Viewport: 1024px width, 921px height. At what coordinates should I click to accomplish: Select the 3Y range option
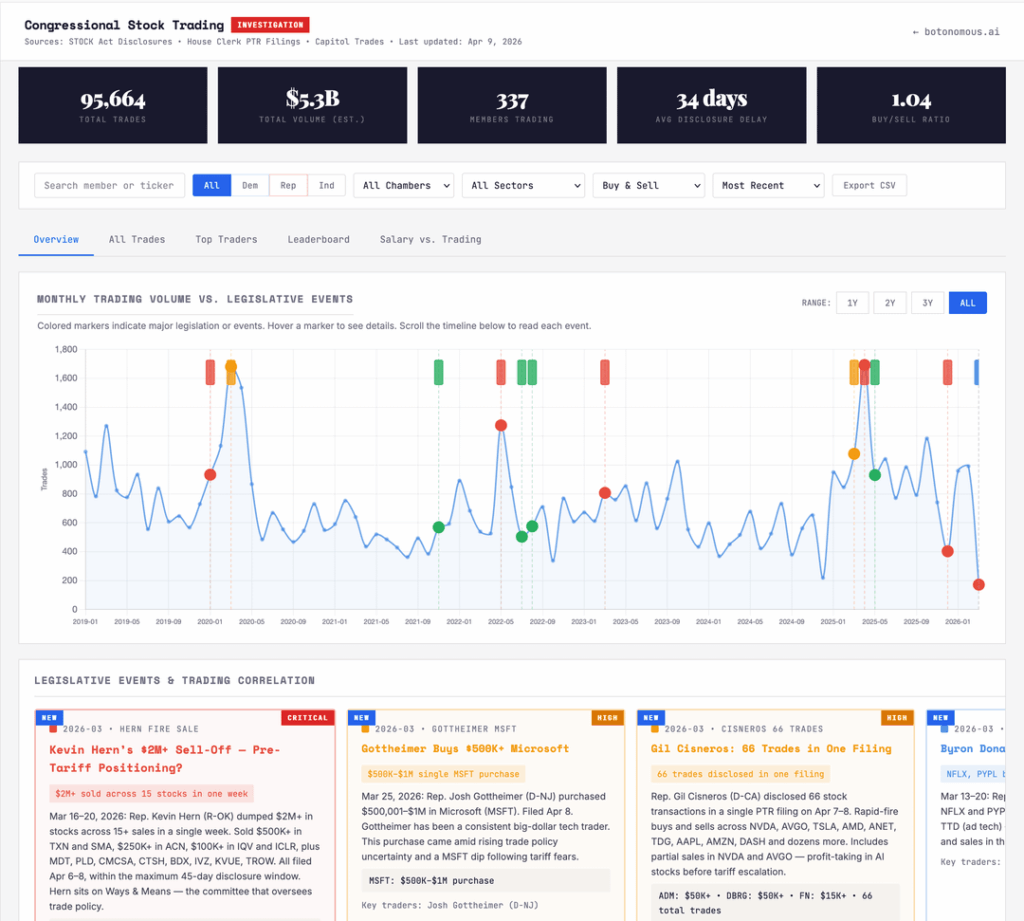coord(927,302)
